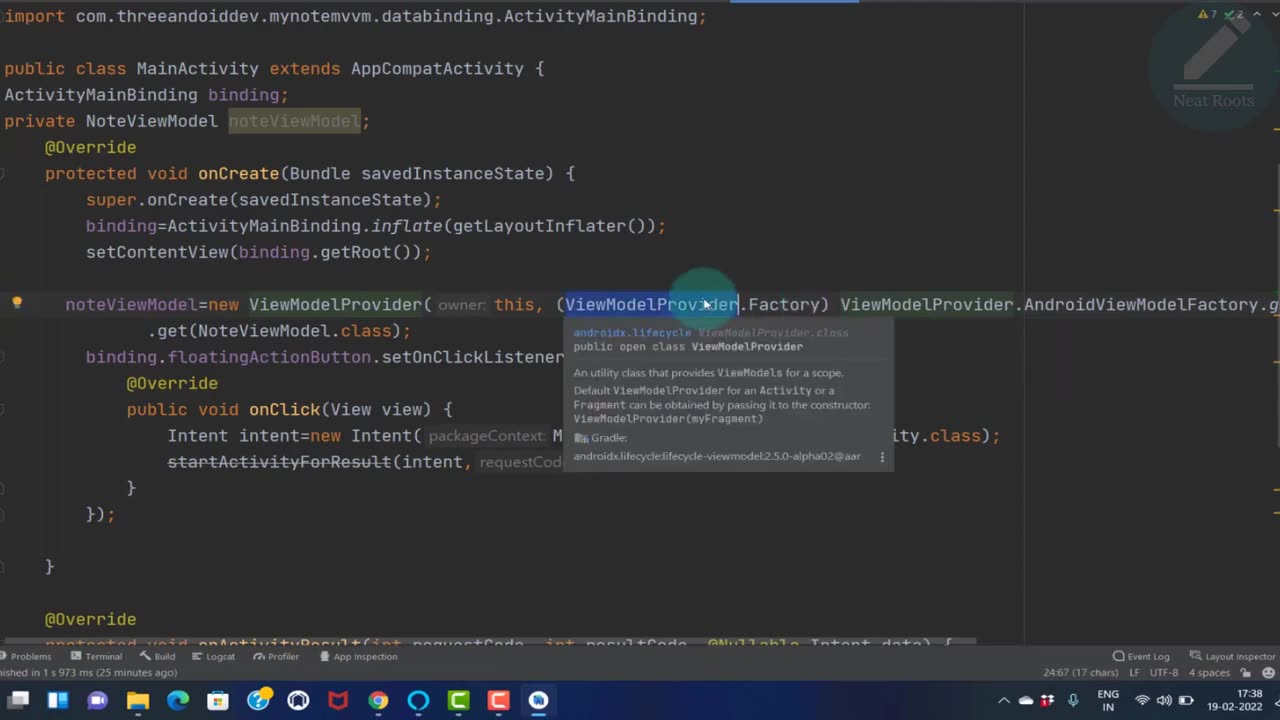Place cursor on AppCompatActivity in class declaration
The image size is (1280, 720).
point(437,69)
